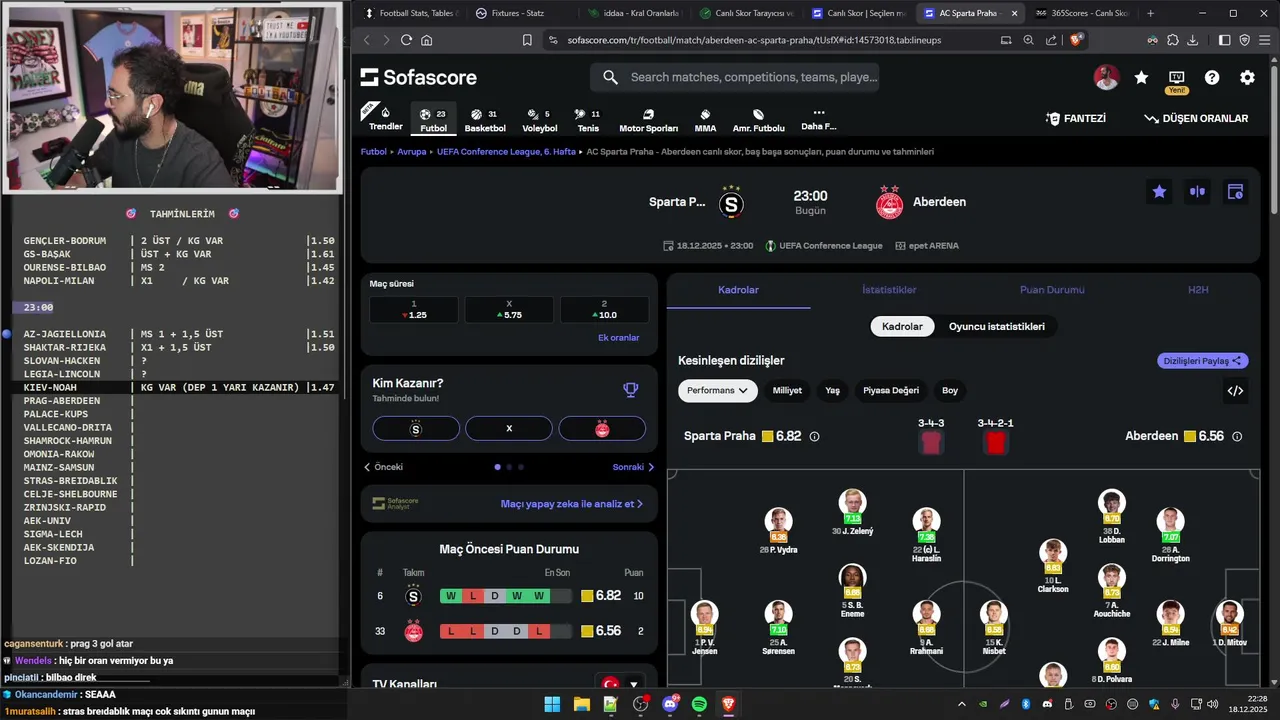Open the Amr. Futbolu category
Image resolution: width=1280 pixels, height=720 pixels.
(x=758, y=120)
